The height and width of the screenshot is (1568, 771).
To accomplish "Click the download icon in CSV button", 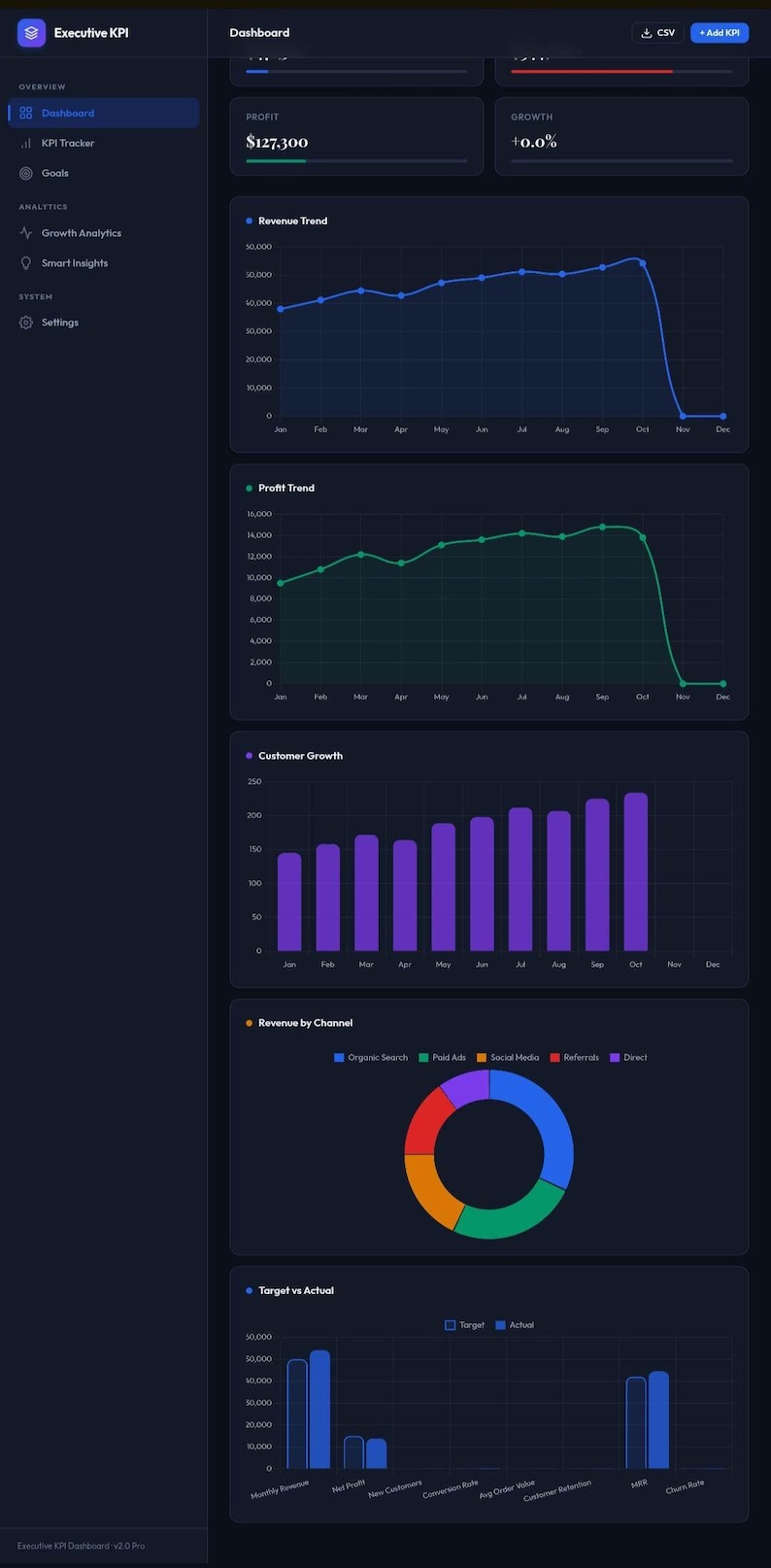I will pyautogui.click(x=647, y=33).
